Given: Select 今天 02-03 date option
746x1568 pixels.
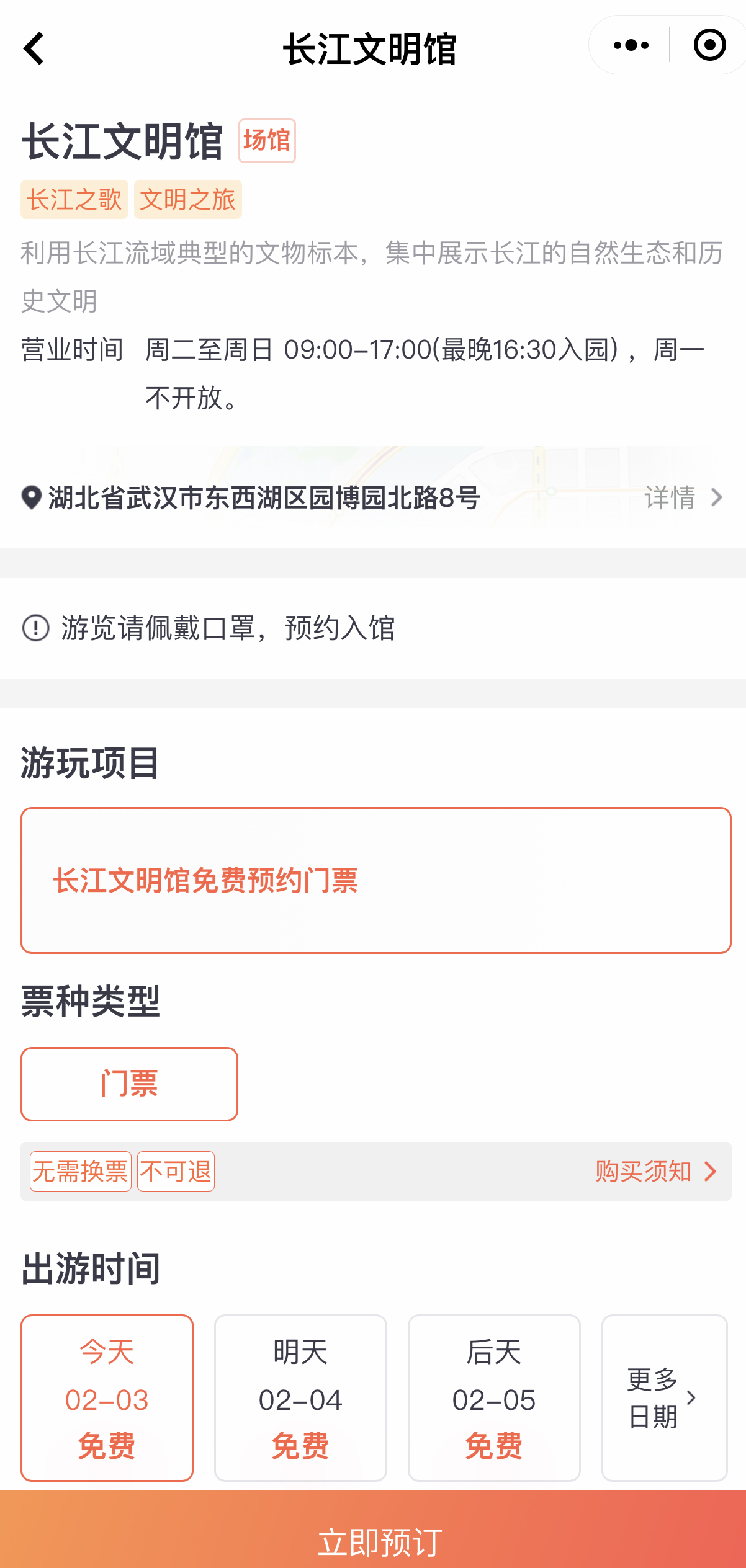Looking at the screenshot, I should [x=107, y=1397].
